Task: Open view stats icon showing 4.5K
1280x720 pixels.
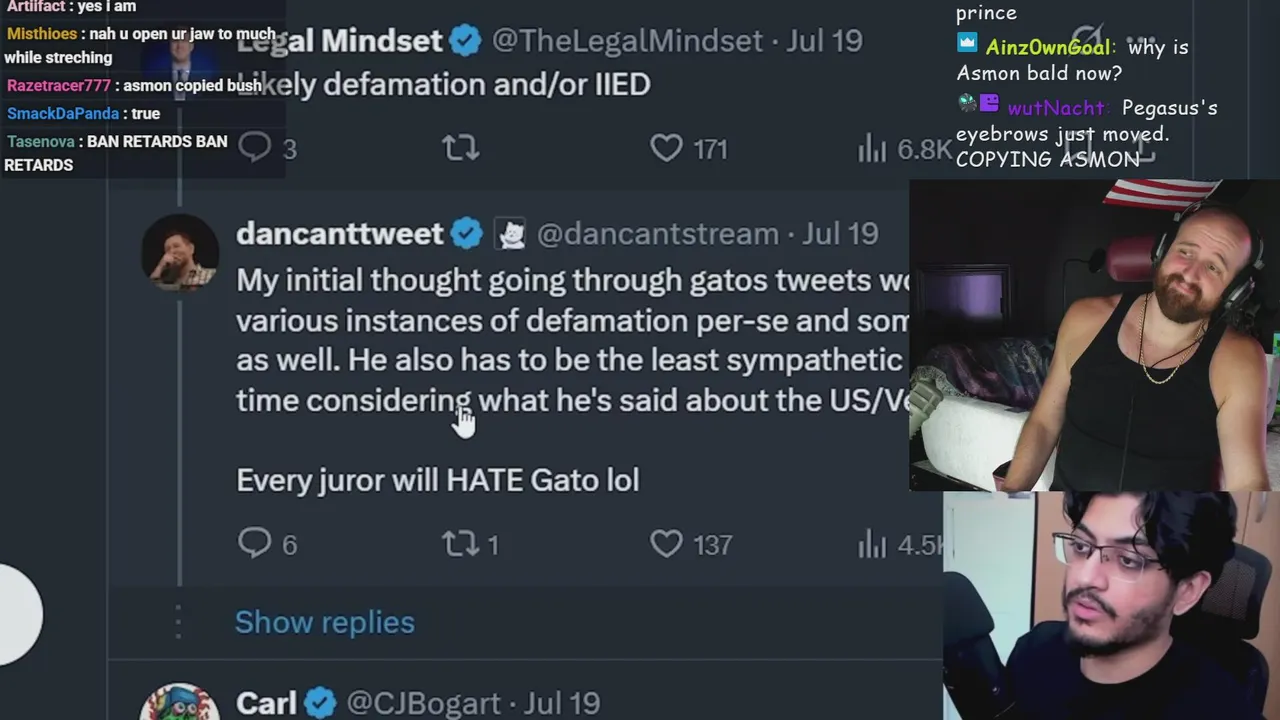Action: tap(872, 544)
